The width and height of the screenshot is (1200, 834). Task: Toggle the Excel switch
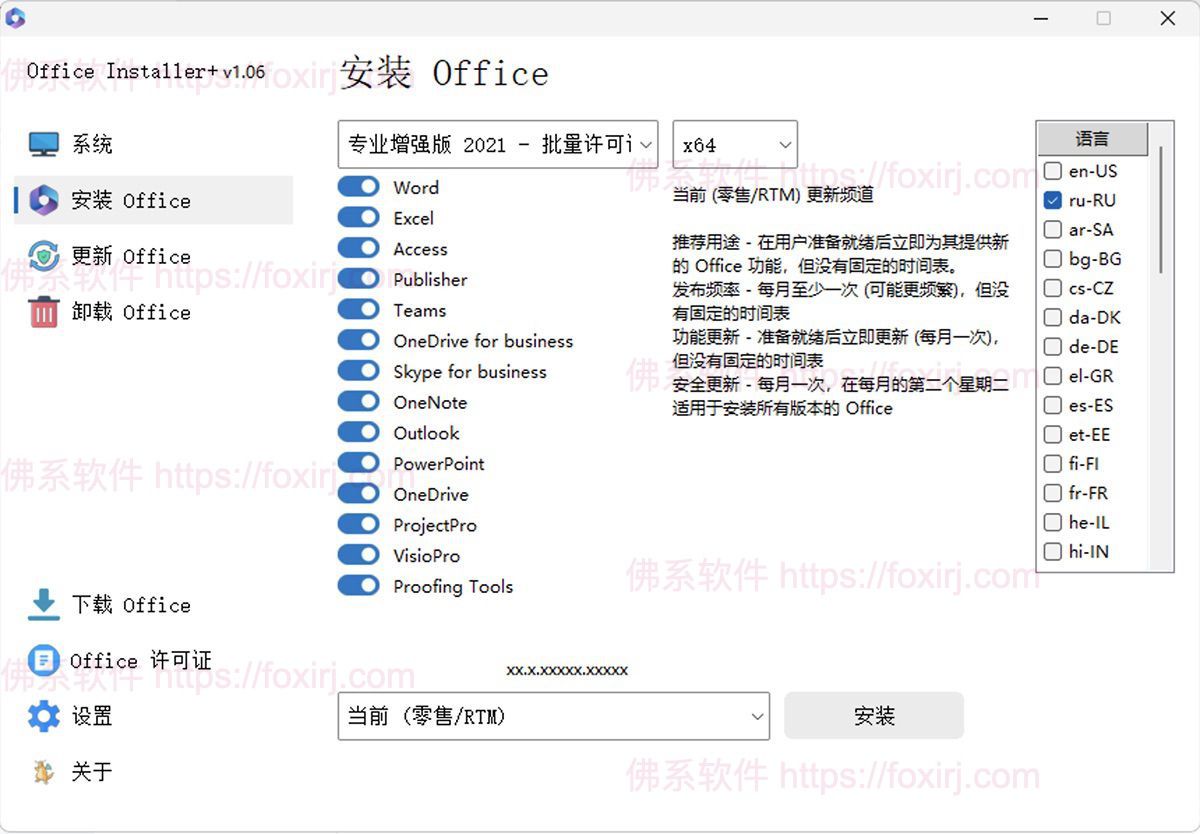pos(358,218)
